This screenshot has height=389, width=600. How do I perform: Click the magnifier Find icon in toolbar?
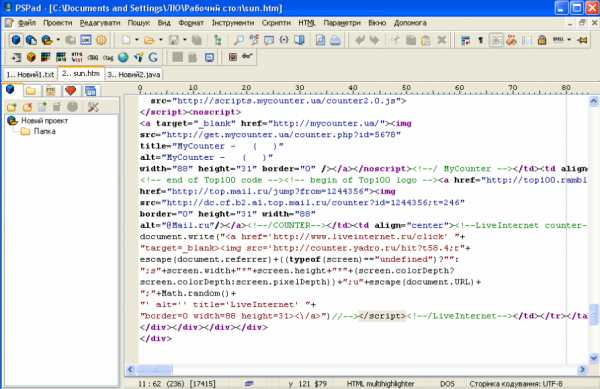[239, 40]
